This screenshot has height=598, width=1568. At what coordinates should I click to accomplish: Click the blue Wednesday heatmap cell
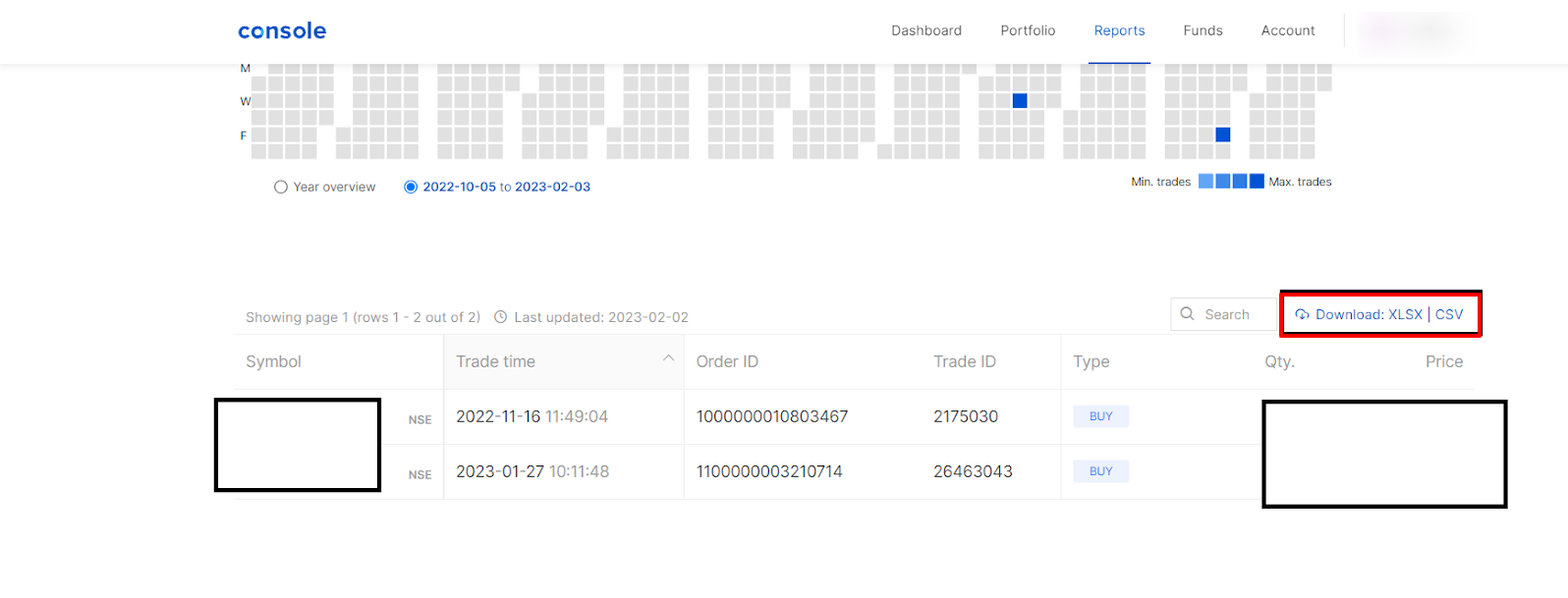point(1020,101)
